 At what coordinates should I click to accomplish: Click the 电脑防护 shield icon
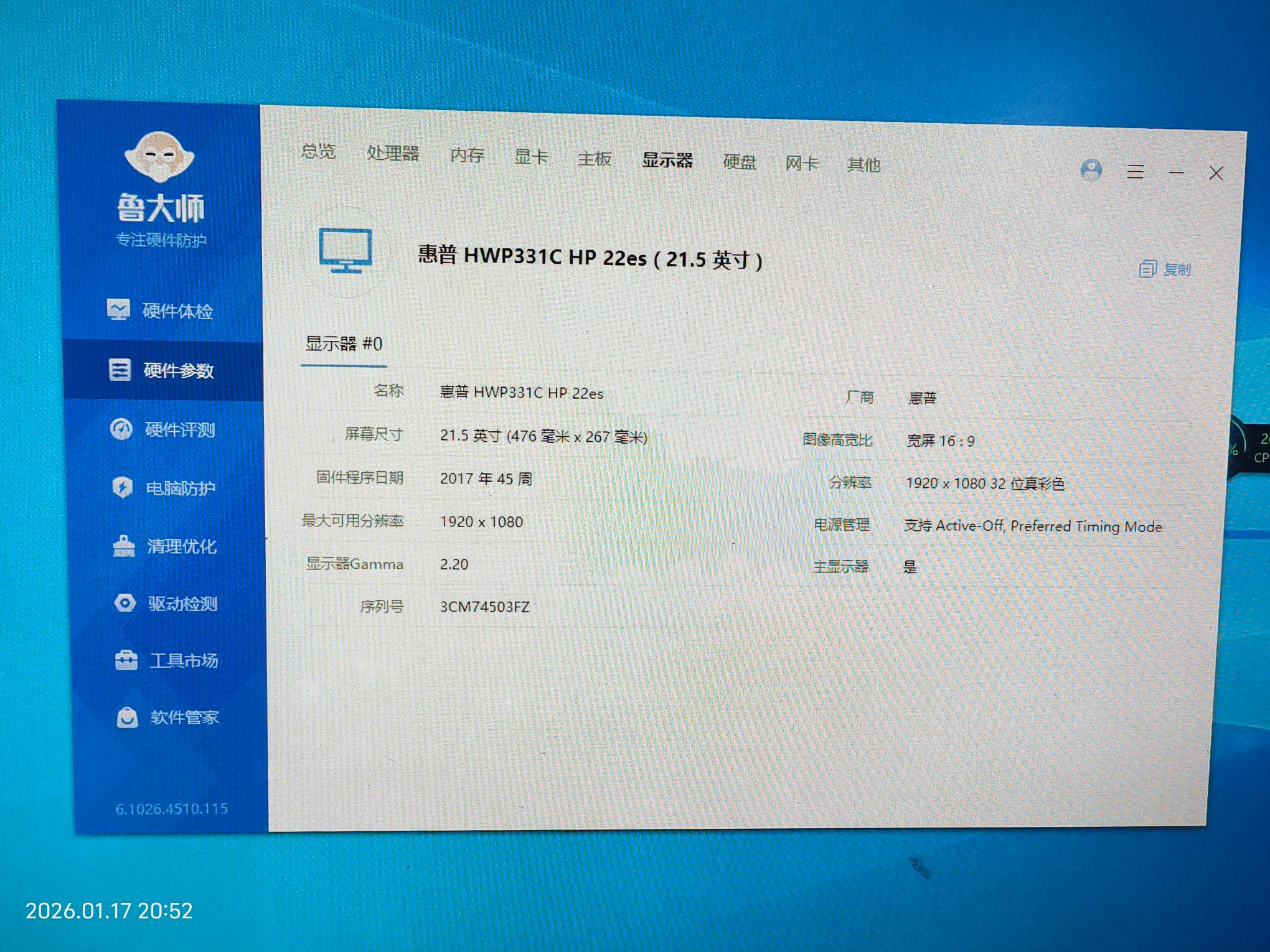click(123, 487)
